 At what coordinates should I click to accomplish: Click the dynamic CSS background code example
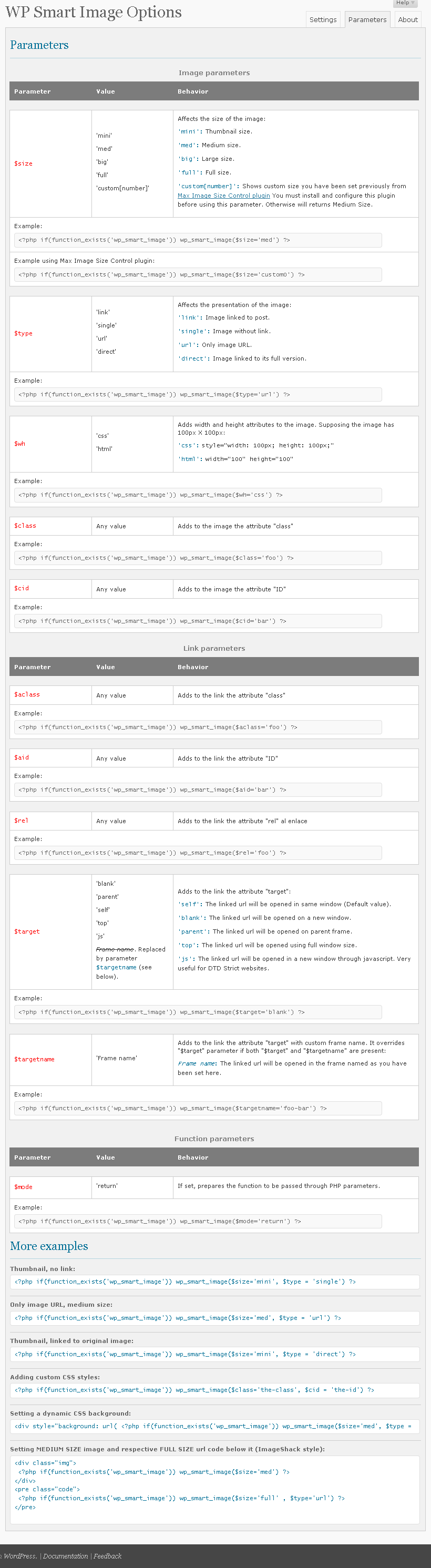pyautogui.click(x=215, y=1426)
